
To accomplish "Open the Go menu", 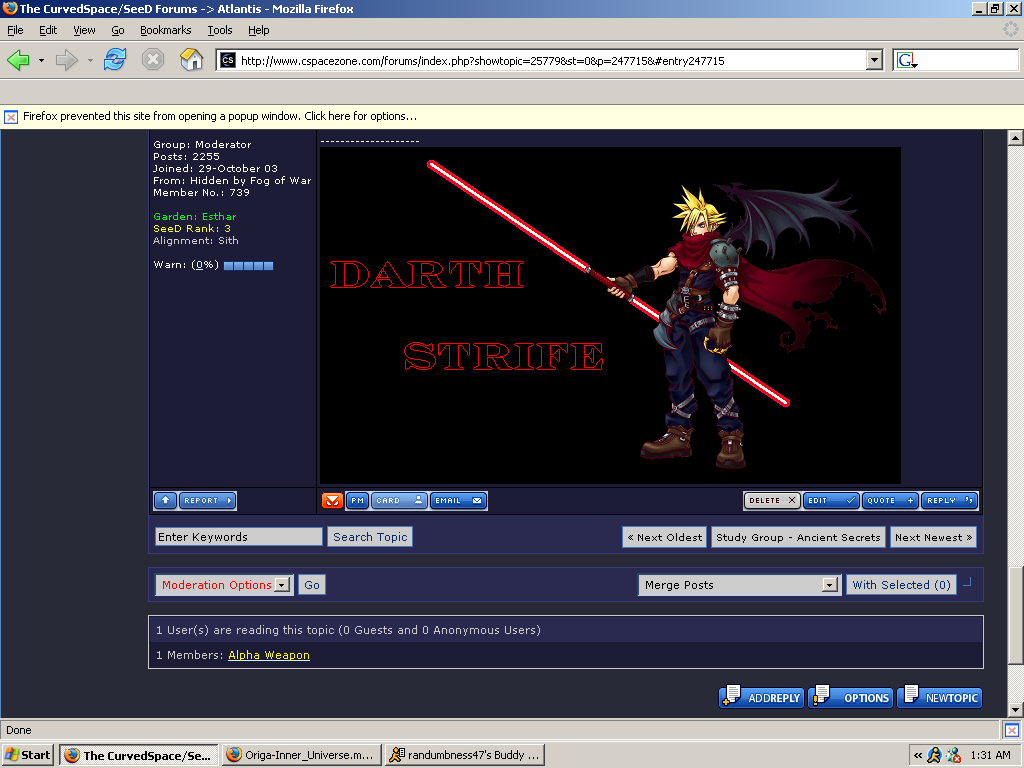I will (118, 30).
